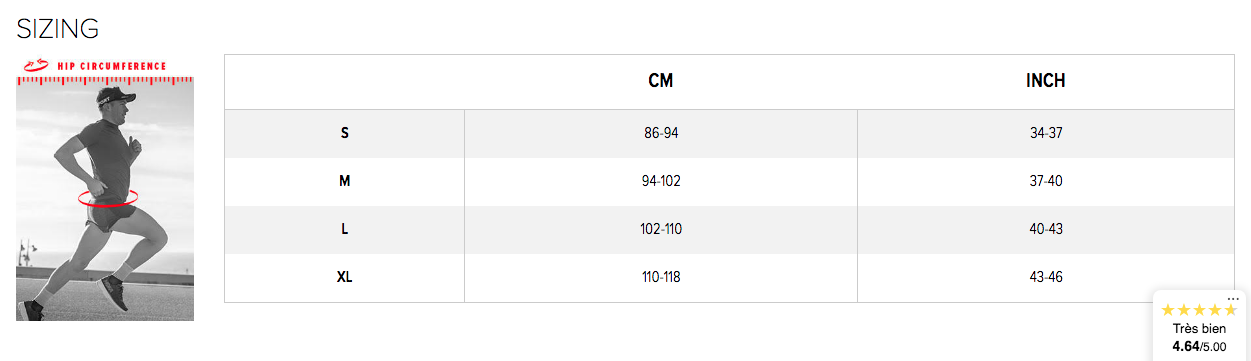This screenshot has width=1251, height=361.
Task: Click the 34-37 inch value
Action: tap(1046, 133)
